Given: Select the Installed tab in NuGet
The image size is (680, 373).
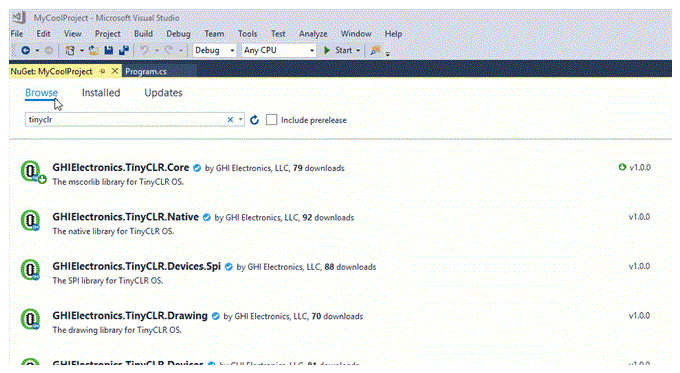Looking at the screenshot, I should click(x=101, y=93).
